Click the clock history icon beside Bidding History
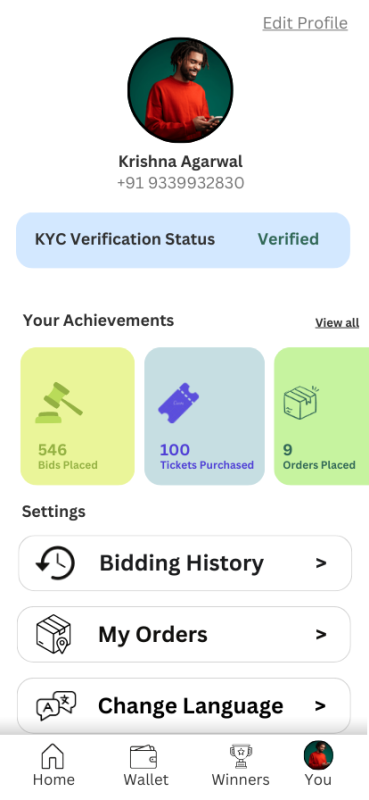 tap(55, 563)
